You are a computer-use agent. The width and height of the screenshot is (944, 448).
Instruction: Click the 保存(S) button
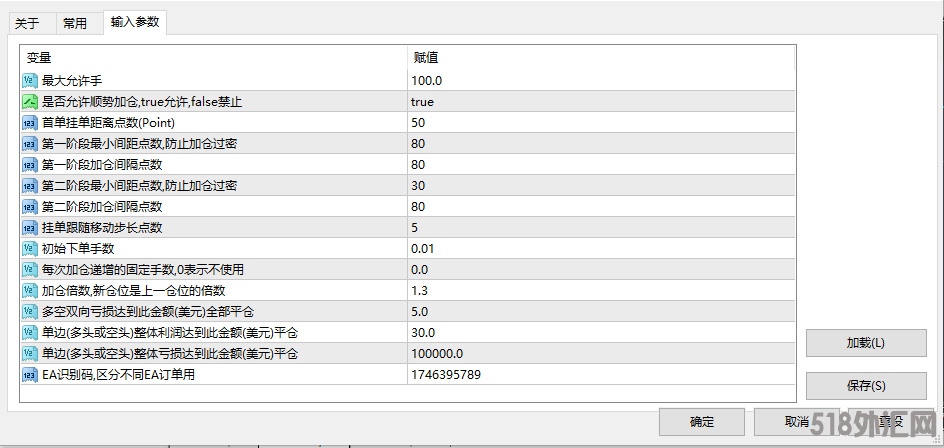click(x=866, y=386)
